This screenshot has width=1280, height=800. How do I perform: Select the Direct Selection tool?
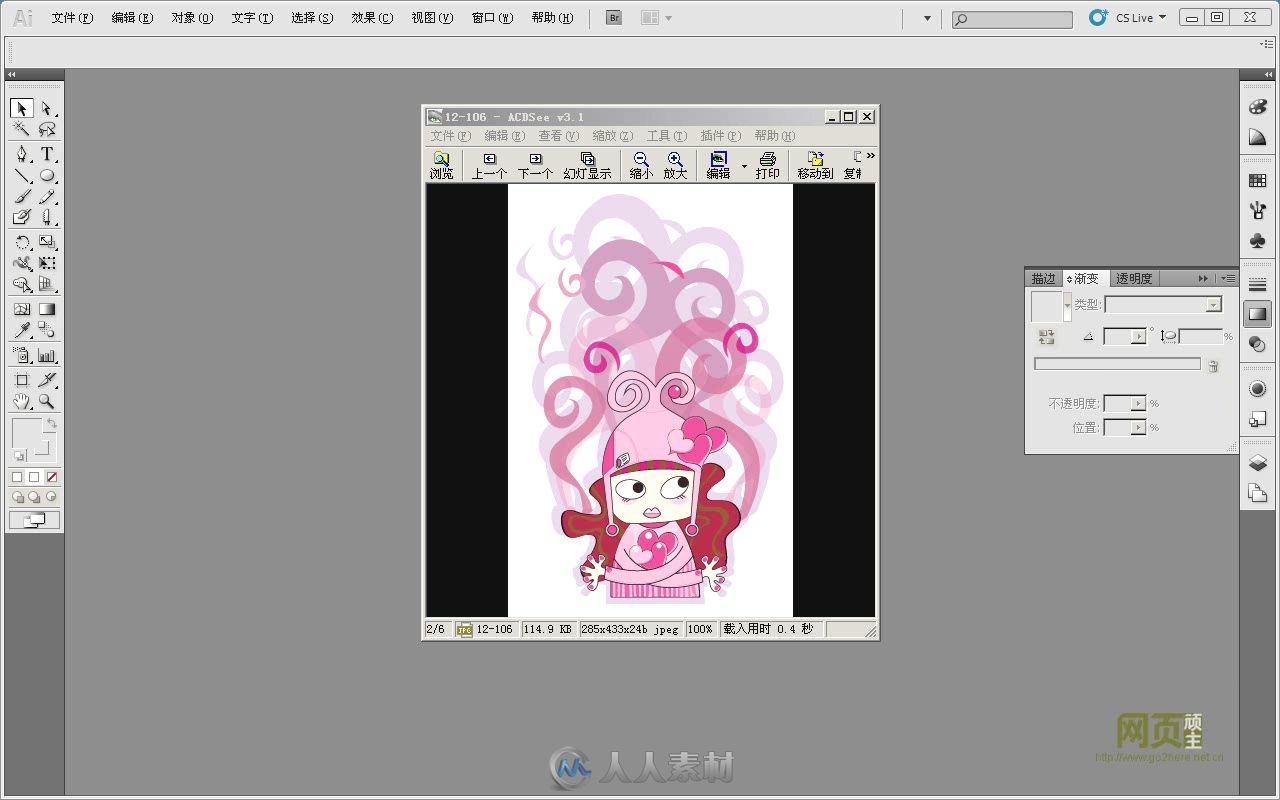(x=47, y=108)
